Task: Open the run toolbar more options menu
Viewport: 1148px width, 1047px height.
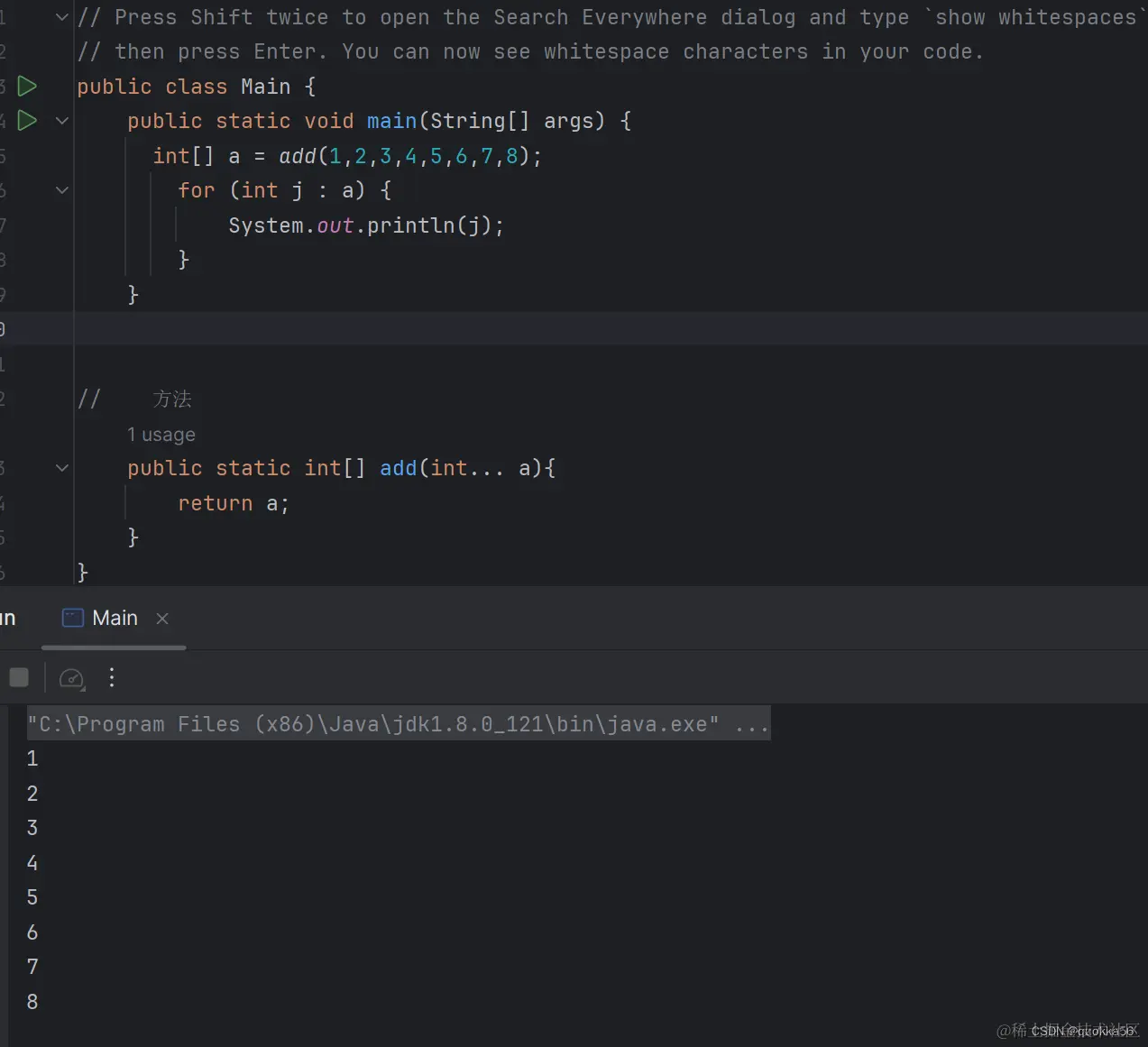Action: tap(112, 678)
